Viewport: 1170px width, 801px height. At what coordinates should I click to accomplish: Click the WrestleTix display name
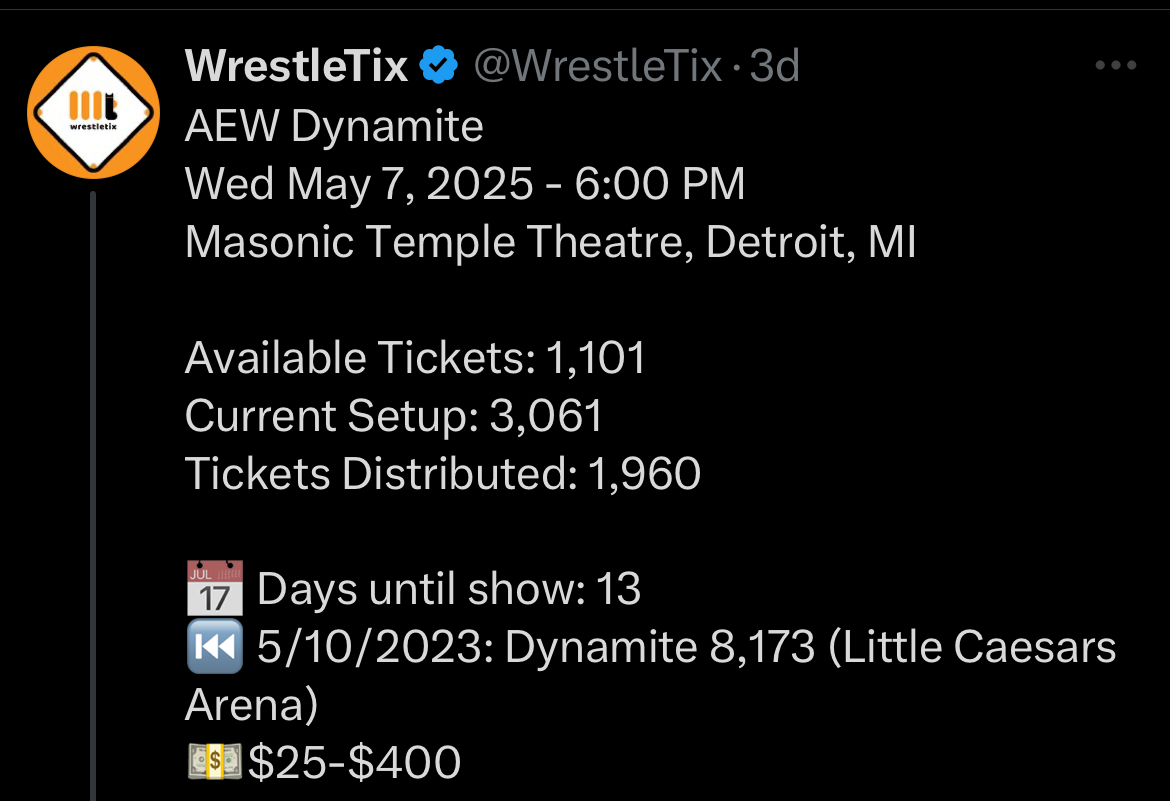pos(297,67)
